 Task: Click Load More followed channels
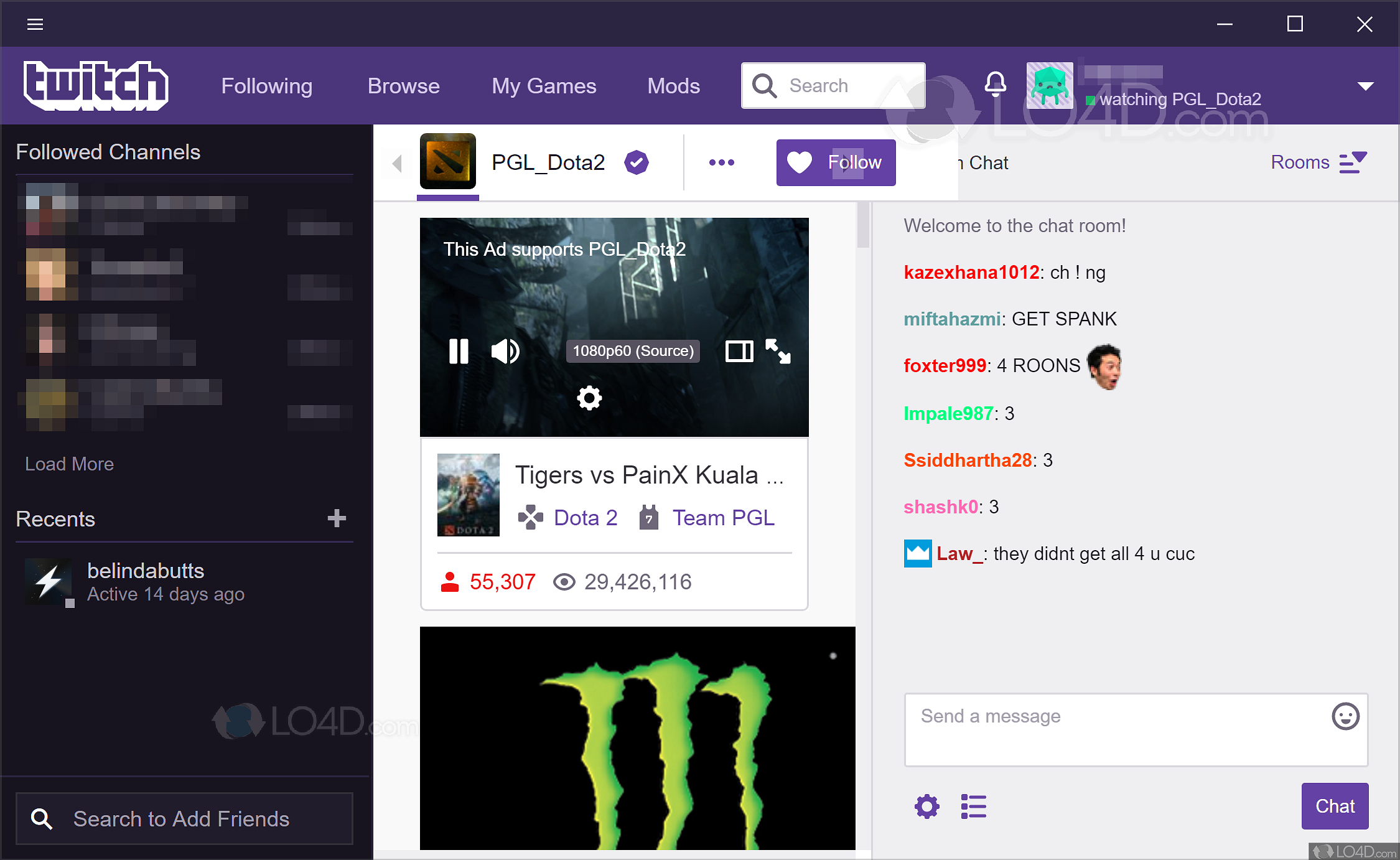pos(69,464)
